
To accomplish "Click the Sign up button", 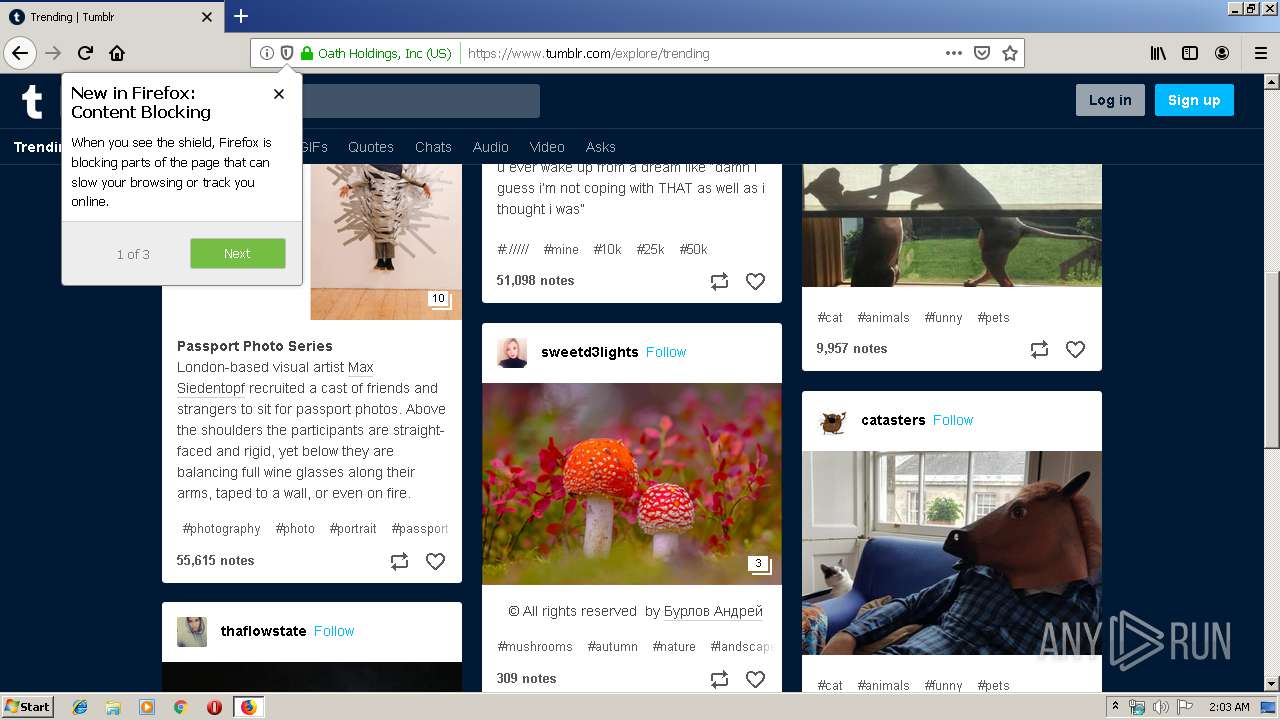I will [x=1194, y=100].
